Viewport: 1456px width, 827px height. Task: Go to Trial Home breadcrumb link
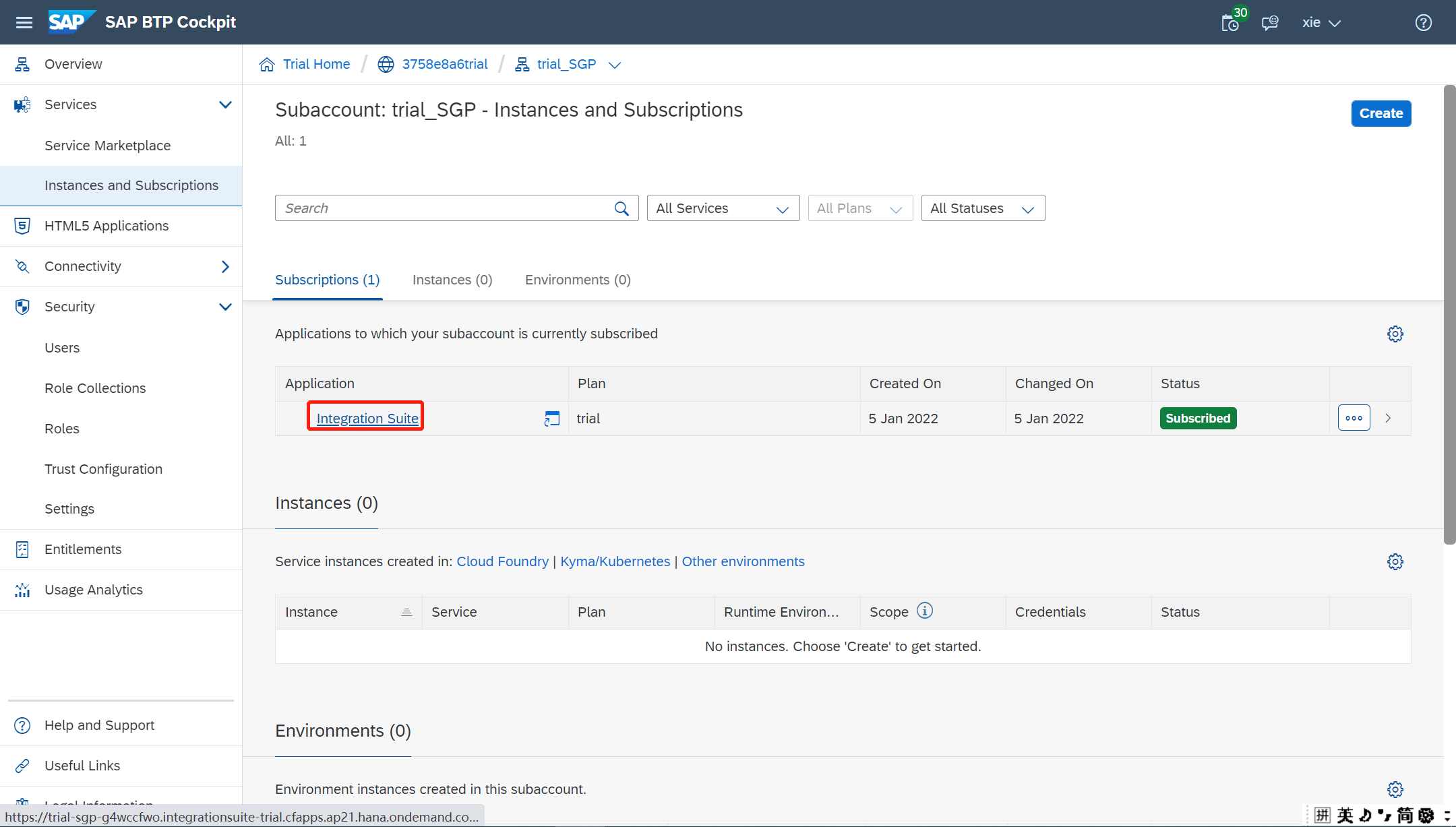[317, 64]
